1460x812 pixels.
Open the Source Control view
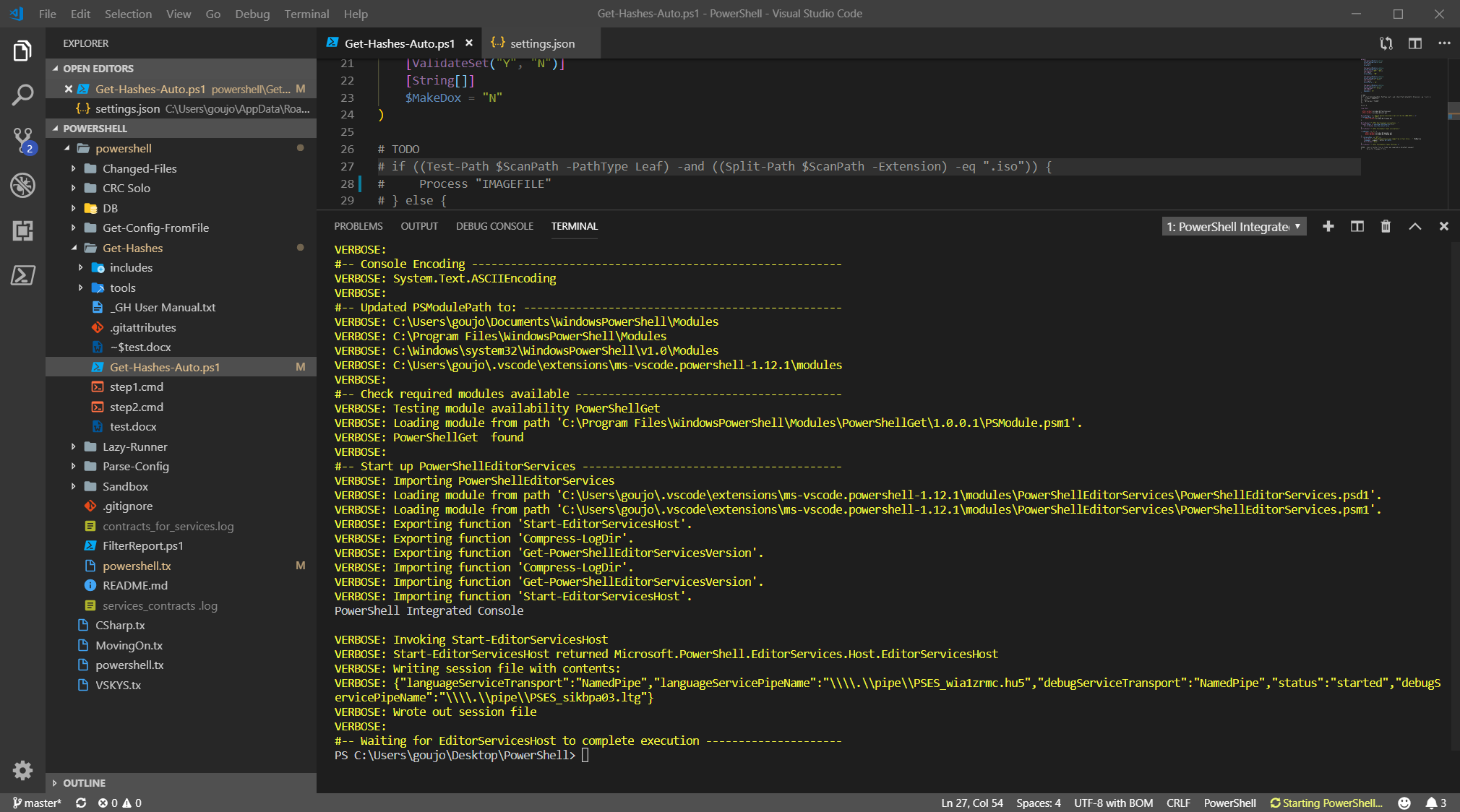(22, 139)
